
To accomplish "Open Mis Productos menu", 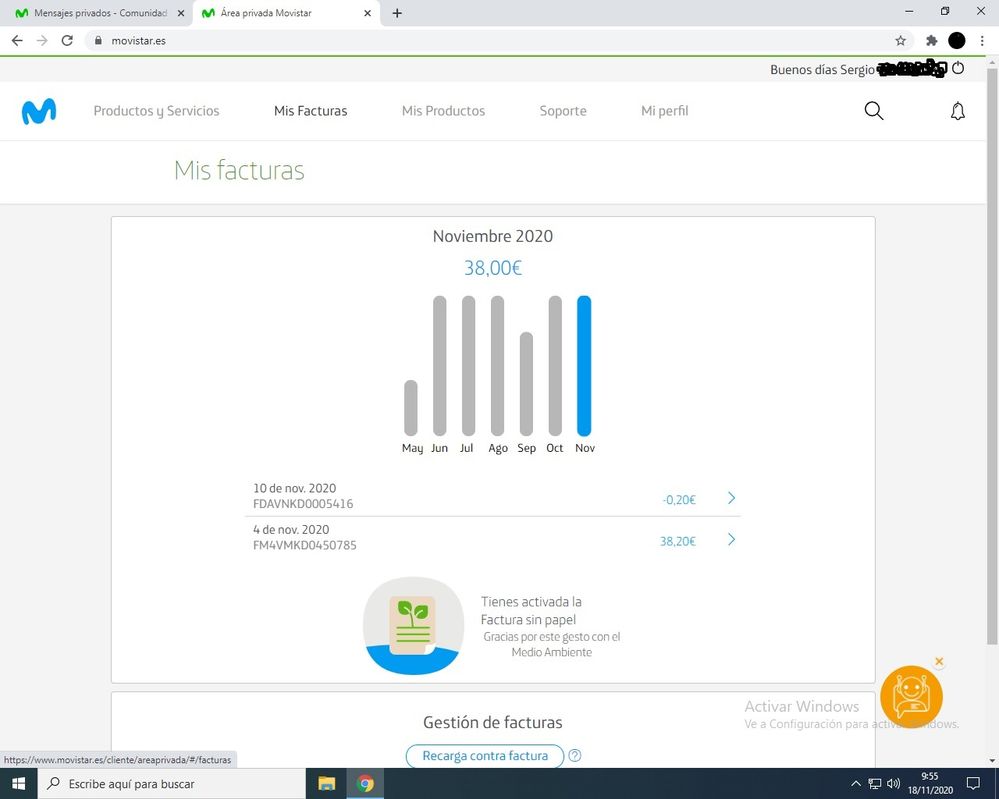I will pyautogui.click(x=443, y=111).
